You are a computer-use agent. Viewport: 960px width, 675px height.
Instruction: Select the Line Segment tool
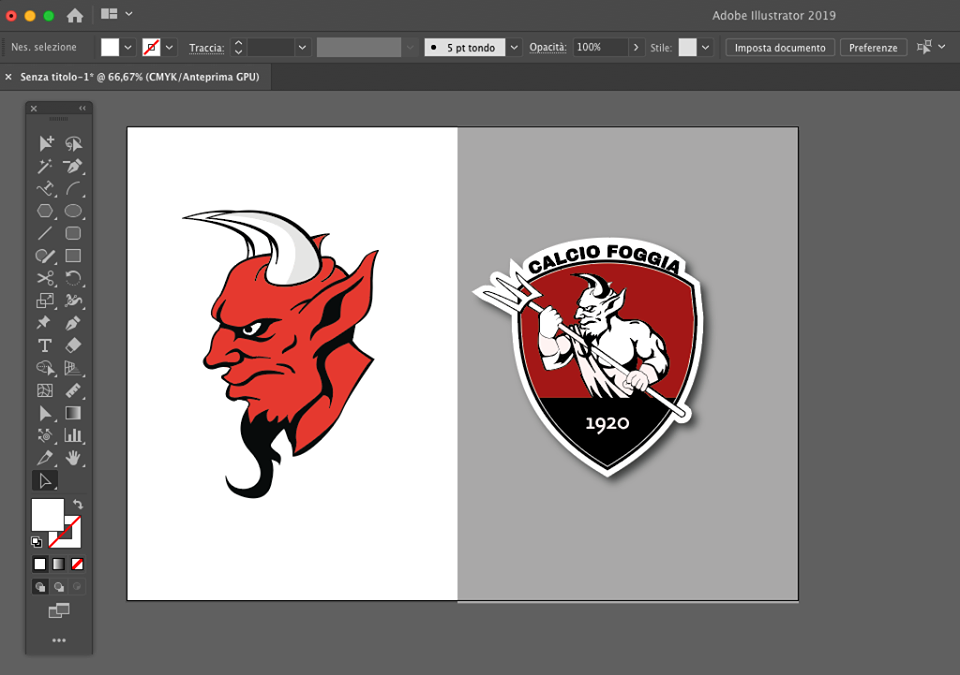(45, 233)
